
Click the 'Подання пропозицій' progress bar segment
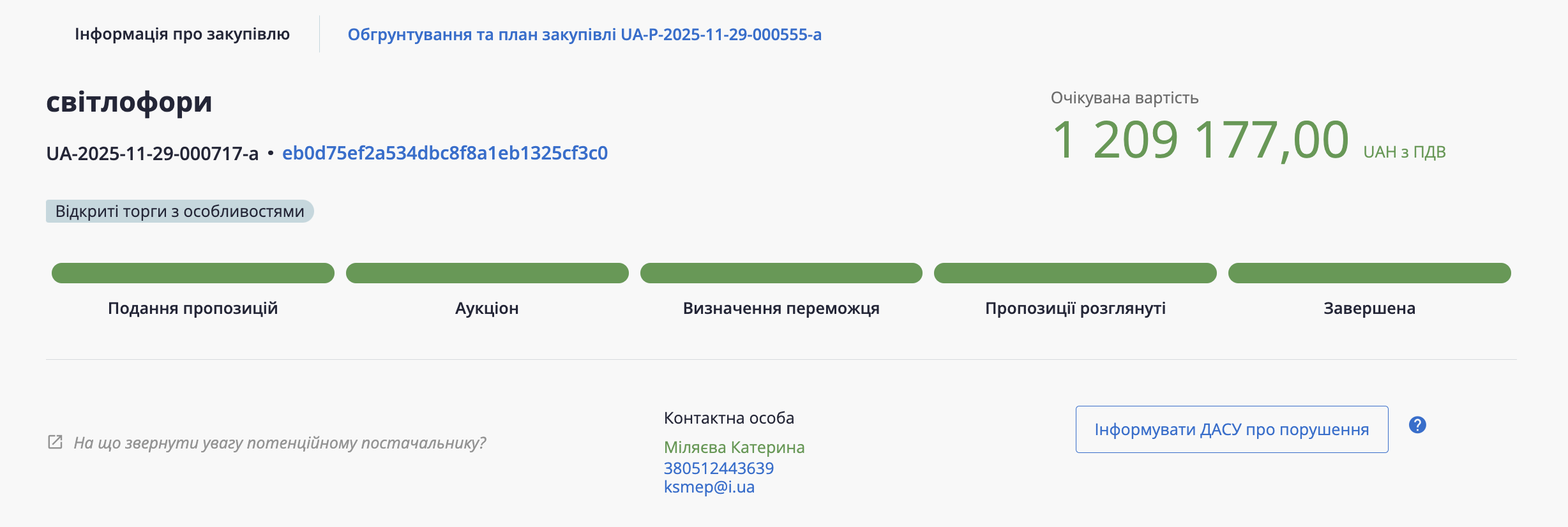pos(193,273)
